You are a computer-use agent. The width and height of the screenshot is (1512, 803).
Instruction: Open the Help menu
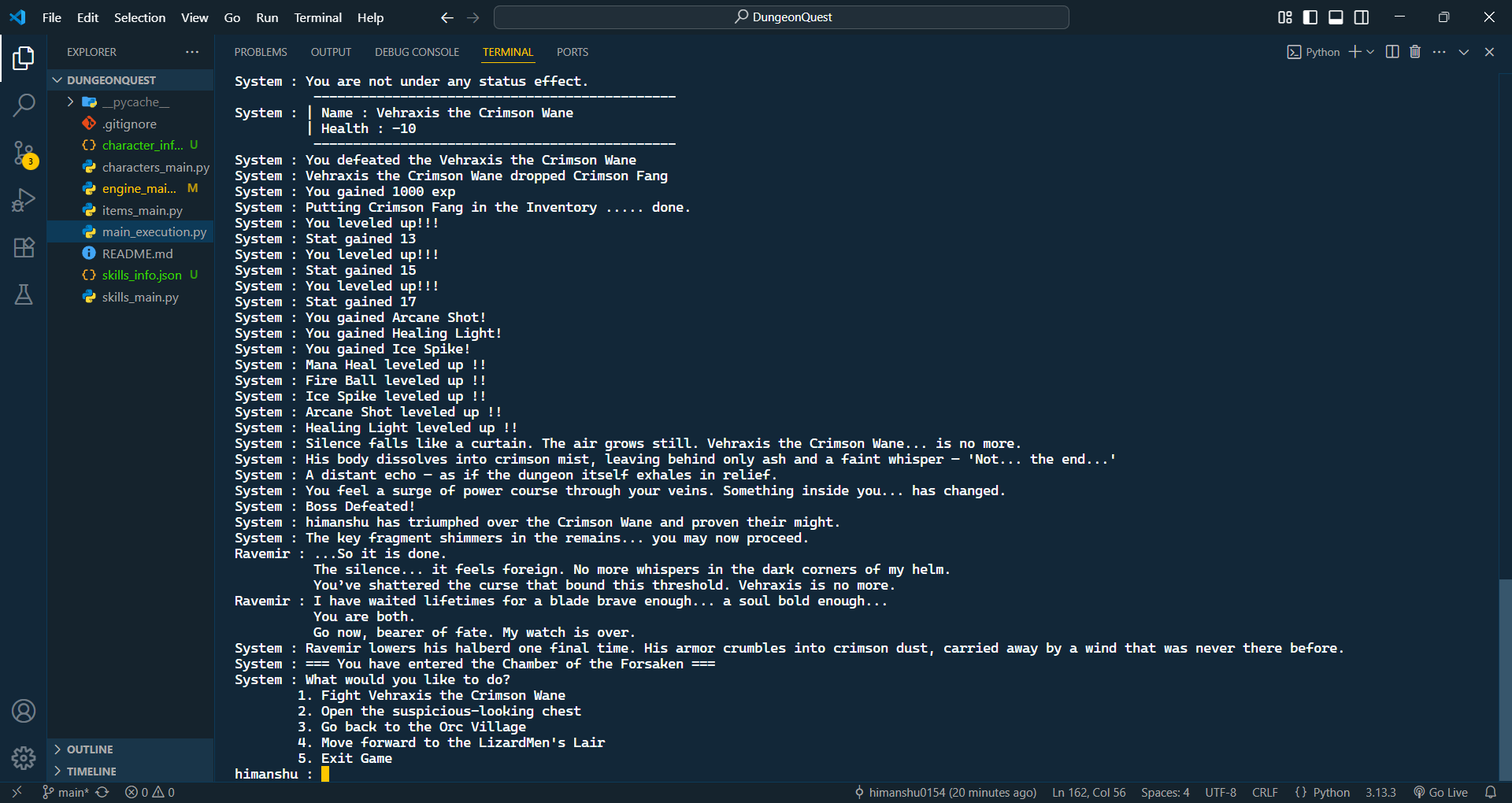[370, 17]
